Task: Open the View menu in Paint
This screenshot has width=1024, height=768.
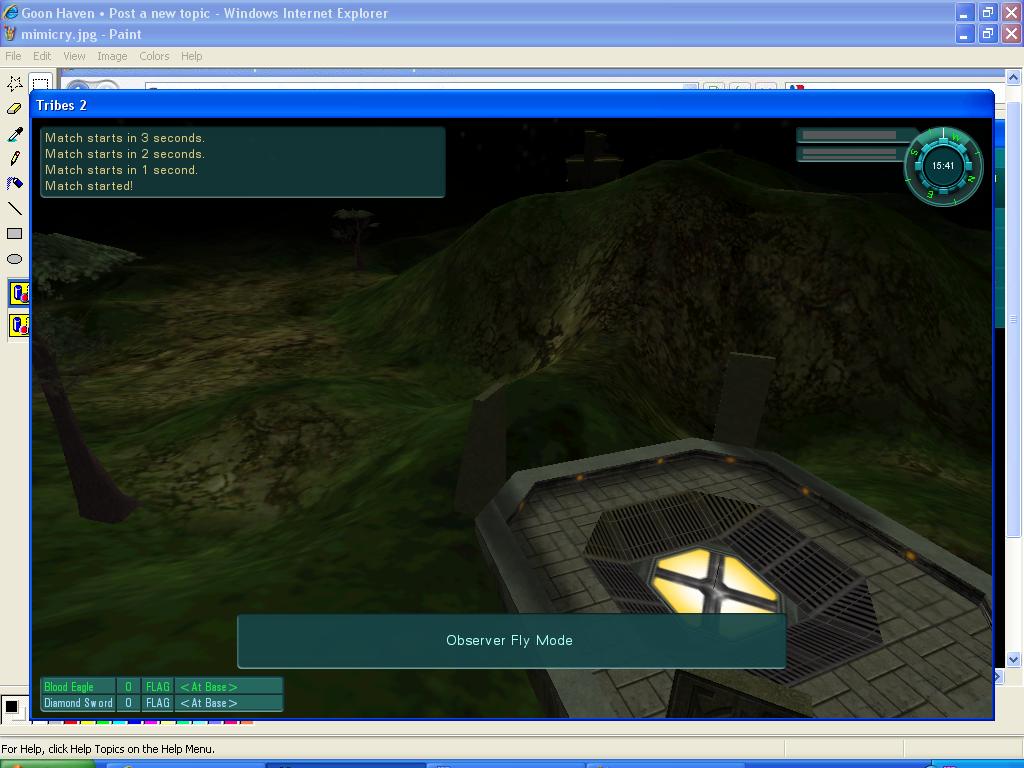Action: pyautogui.click(x=74, y=56)
